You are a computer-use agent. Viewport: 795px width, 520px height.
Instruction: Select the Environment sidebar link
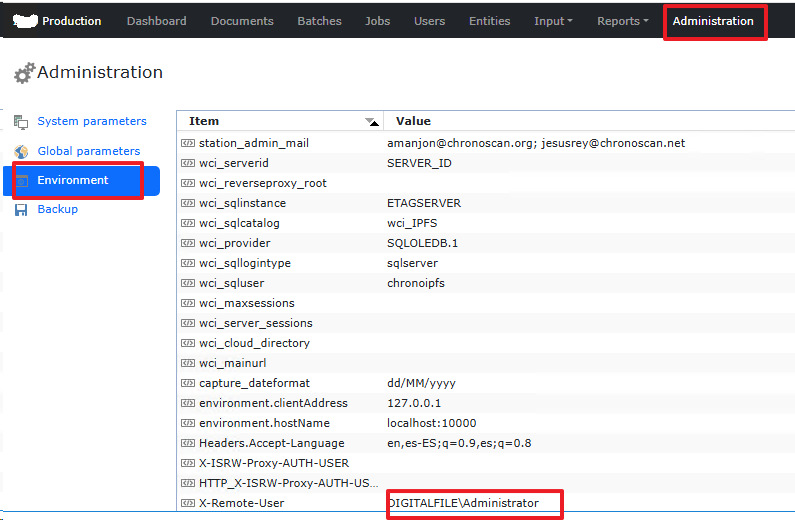tap(73, 181)
